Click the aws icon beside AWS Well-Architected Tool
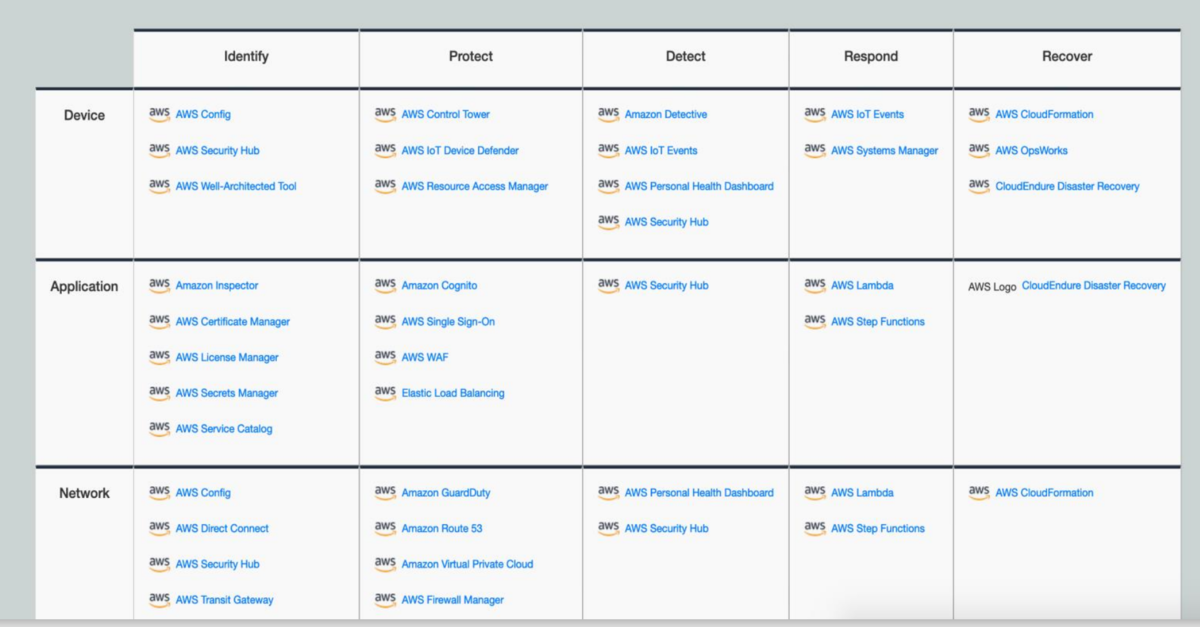The width and height of the screenshot is (1200, 627). click(x=159, y=186)
